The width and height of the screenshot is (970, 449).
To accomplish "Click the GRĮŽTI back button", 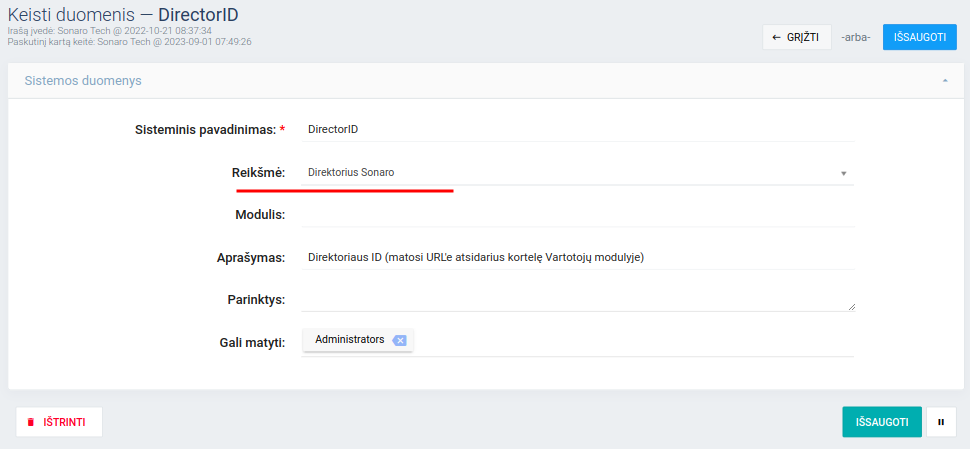I will pos(796,37).
